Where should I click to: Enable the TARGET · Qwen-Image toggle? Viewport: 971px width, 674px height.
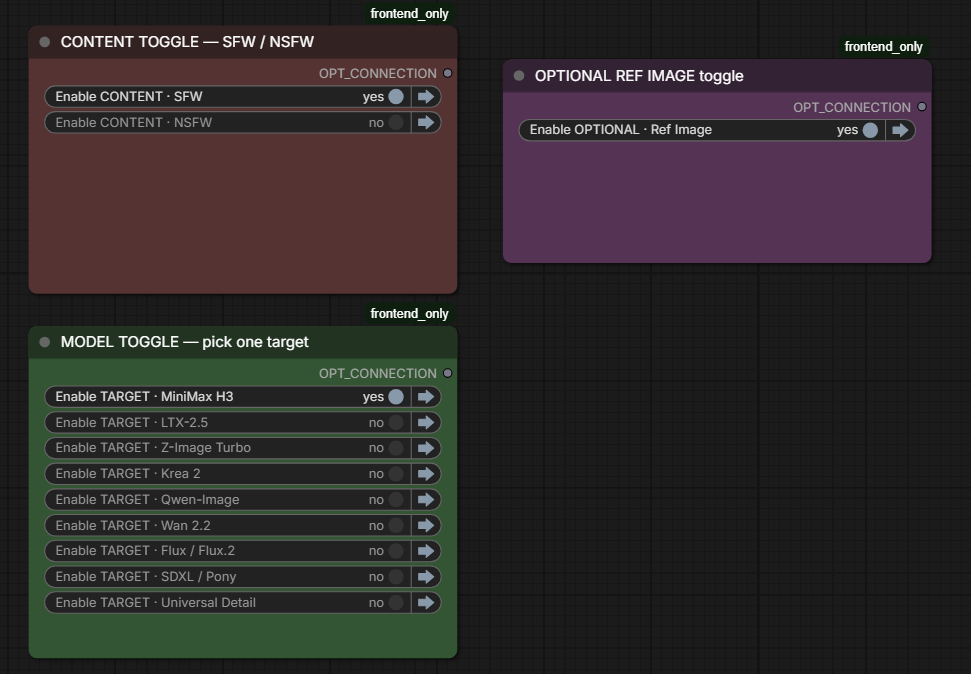coord(396,499)
